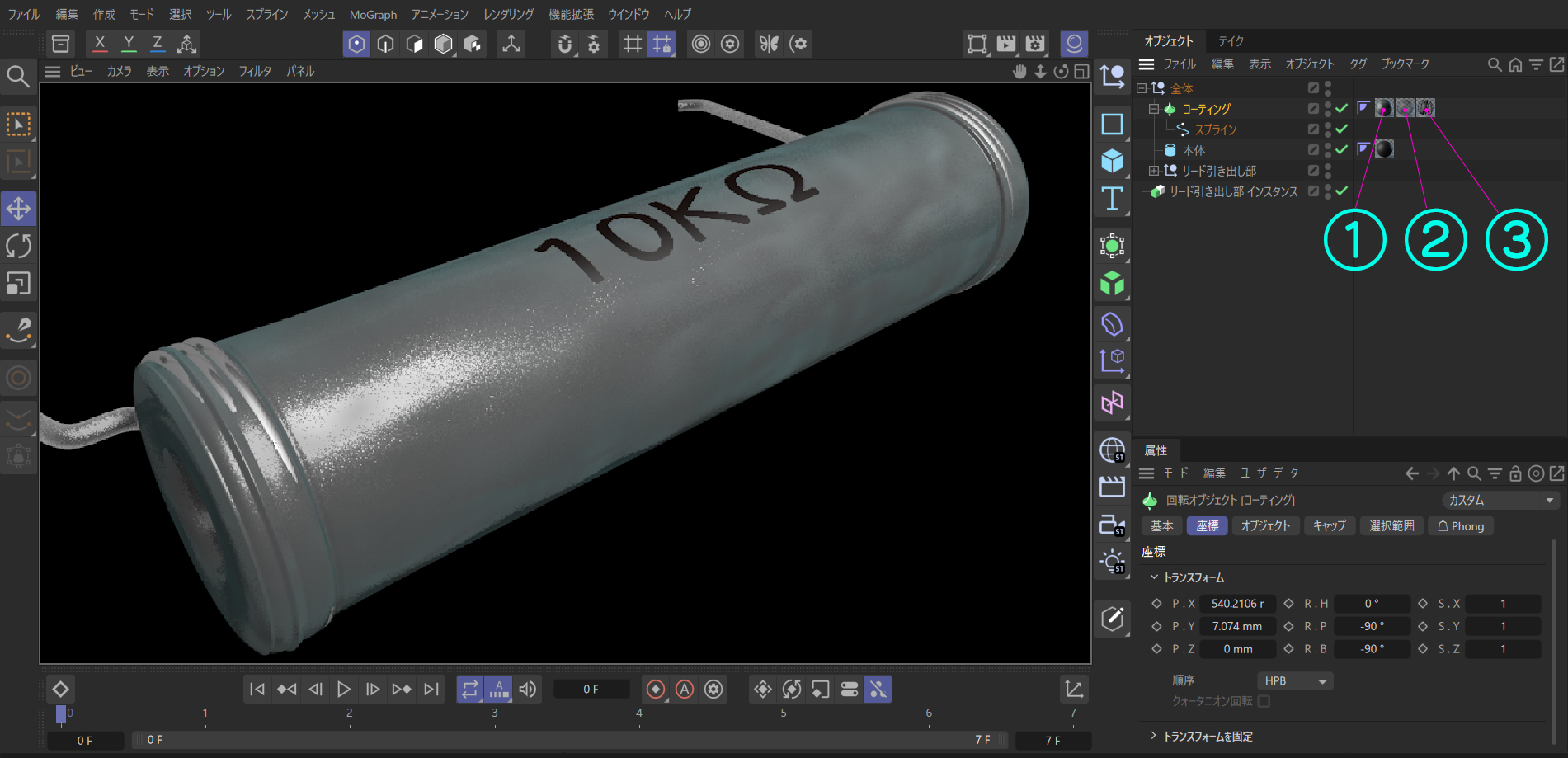Image resolution: width=1568 pixels, height=758 pixels.
Task: Expand the リード引き出し部 tree item
Action: [x=1154, y=171]
